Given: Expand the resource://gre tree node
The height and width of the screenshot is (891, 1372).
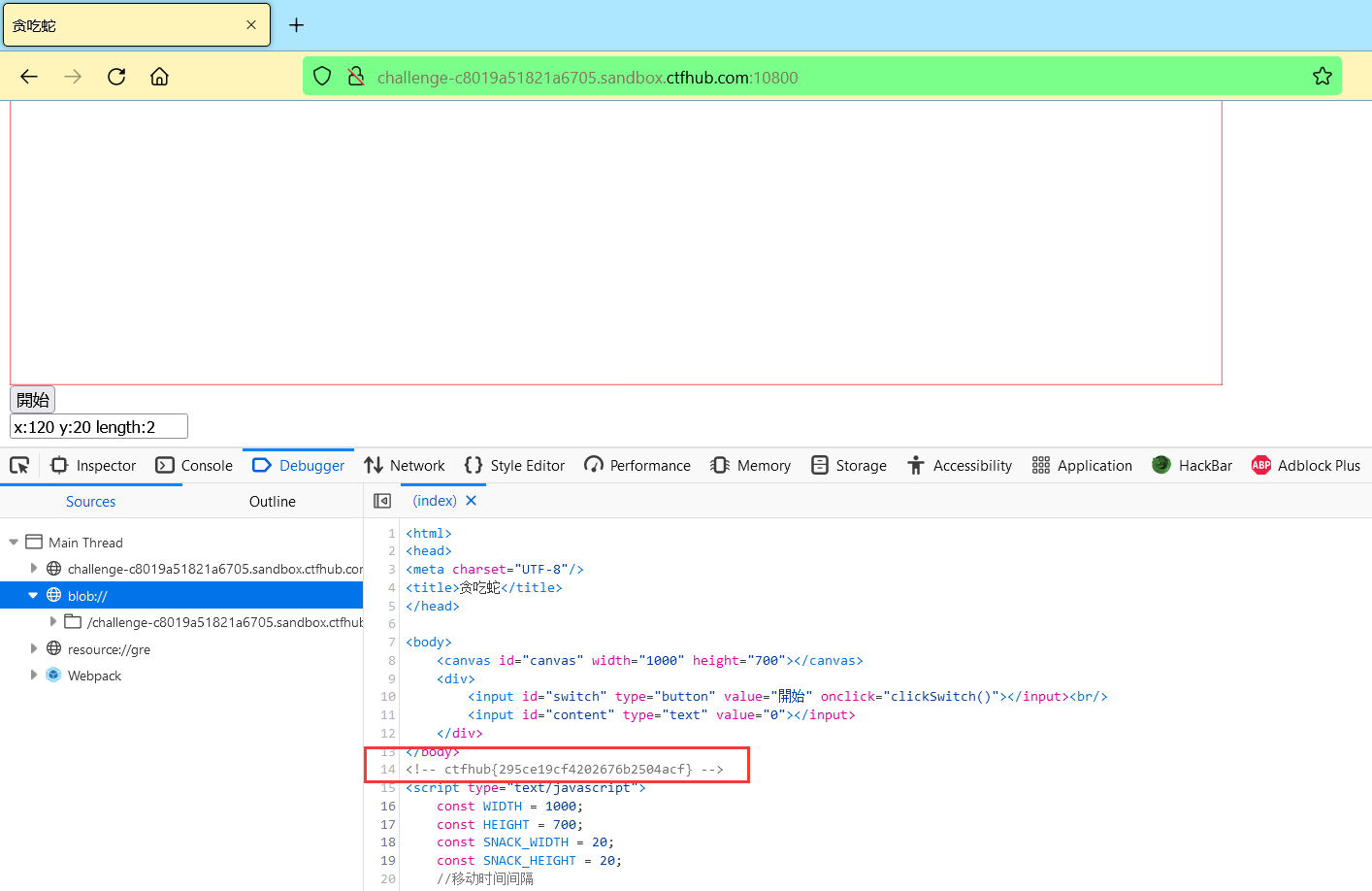Looking at the screenshot, I should [x=34, y=648].
